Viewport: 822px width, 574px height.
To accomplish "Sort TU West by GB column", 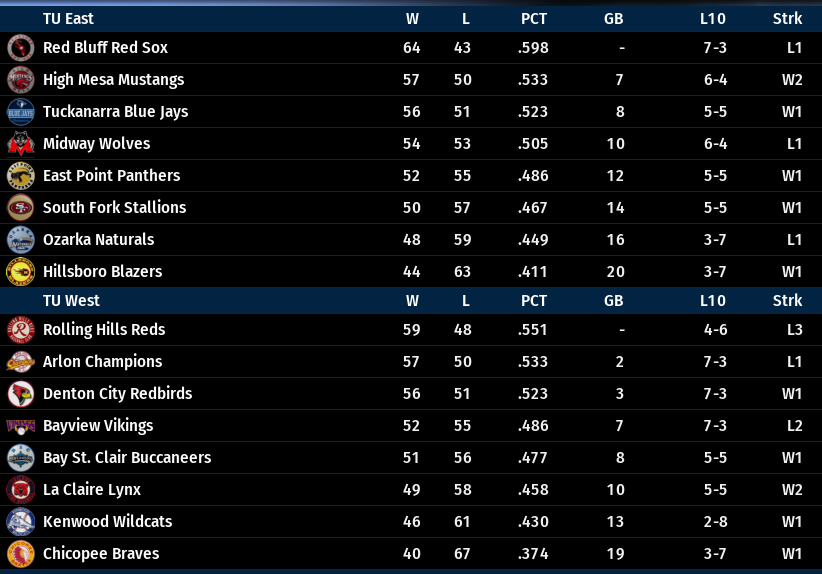I will click(613, 300).
